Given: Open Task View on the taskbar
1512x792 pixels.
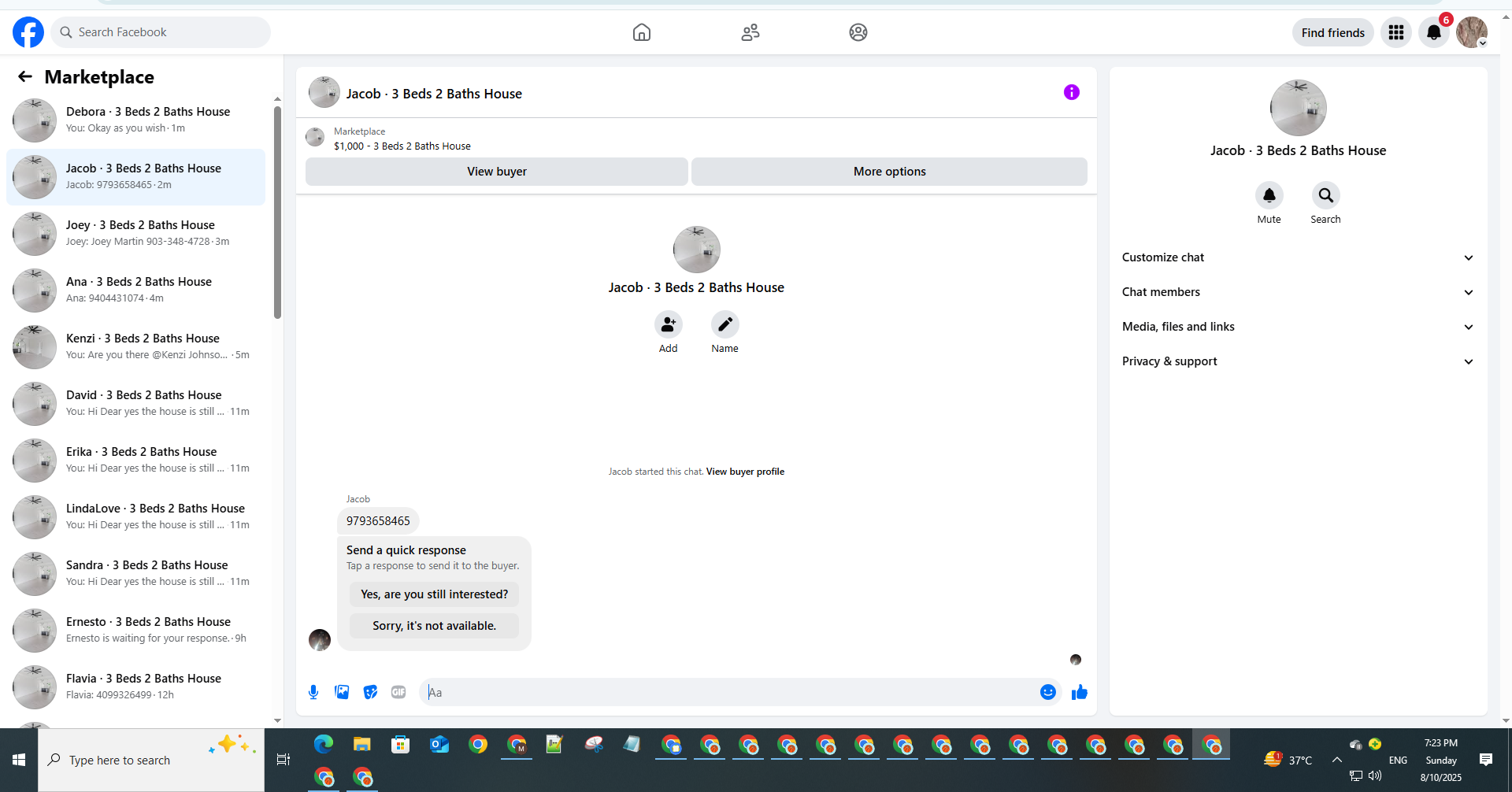Looking at the screenshot, I should click(283, 760).
